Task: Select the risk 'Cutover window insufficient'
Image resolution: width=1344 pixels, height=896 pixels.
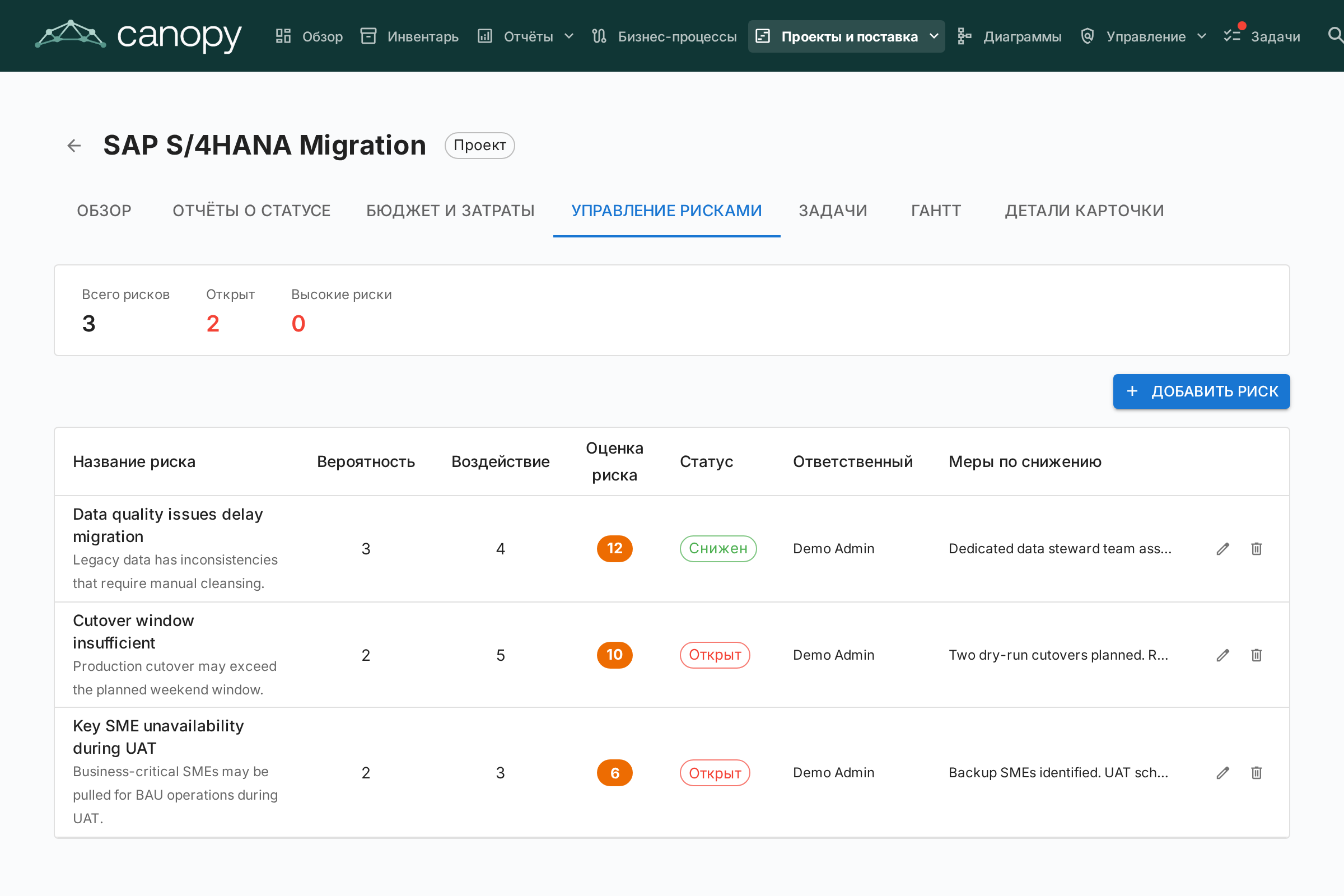Action: 134,632
